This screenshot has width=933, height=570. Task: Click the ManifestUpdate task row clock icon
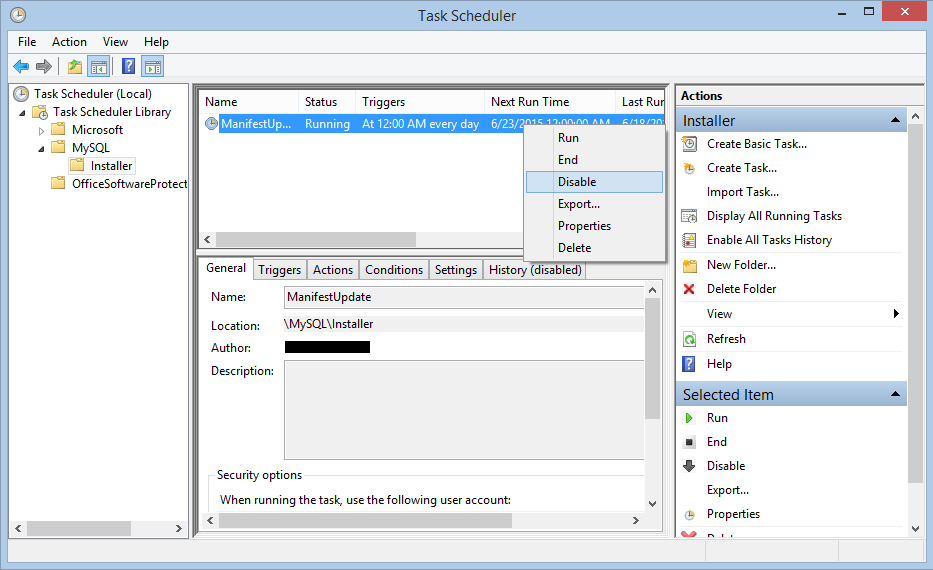211,124
